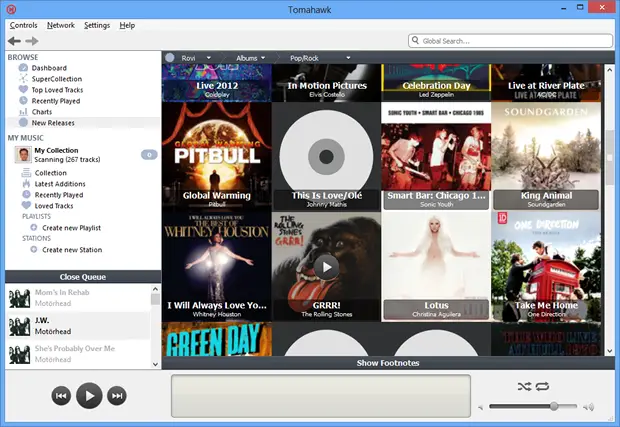Select Mom's In Rehab in the queue
This screenshot has width=620, height=427.
pyautogui.click(x=78, y=298)
